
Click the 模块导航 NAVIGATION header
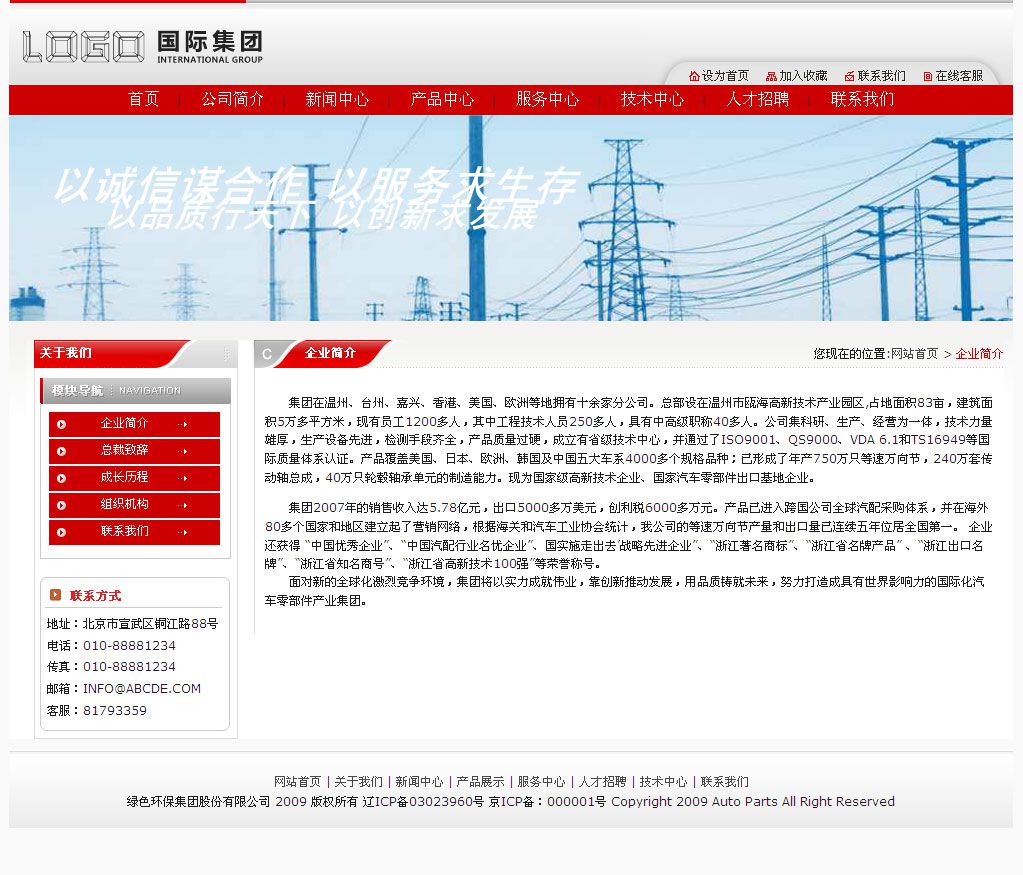(x=136, y=391)
